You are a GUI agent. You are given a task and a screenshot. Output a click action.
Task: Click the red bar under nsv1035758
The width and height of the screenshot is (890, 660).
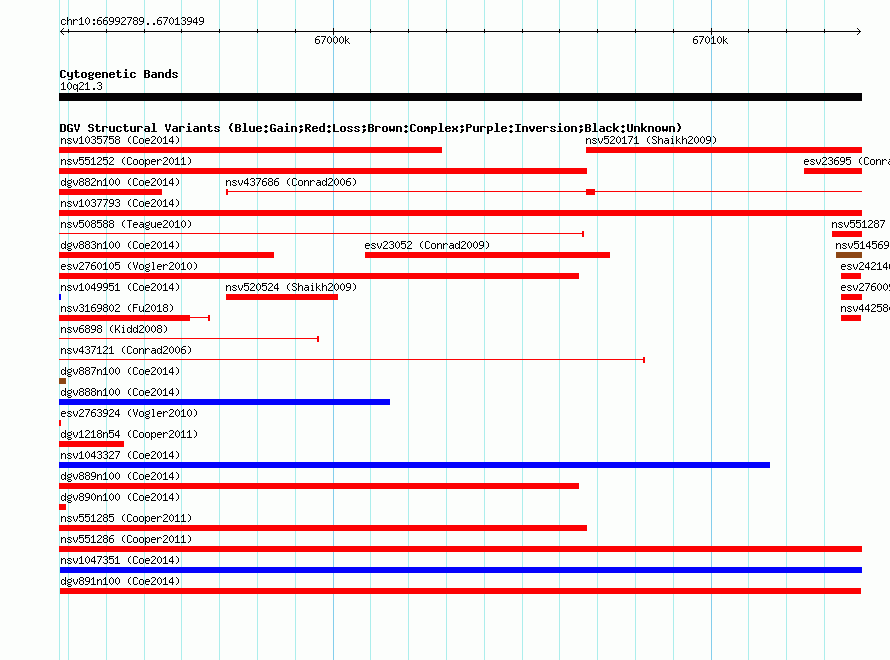tap(250, 150)
